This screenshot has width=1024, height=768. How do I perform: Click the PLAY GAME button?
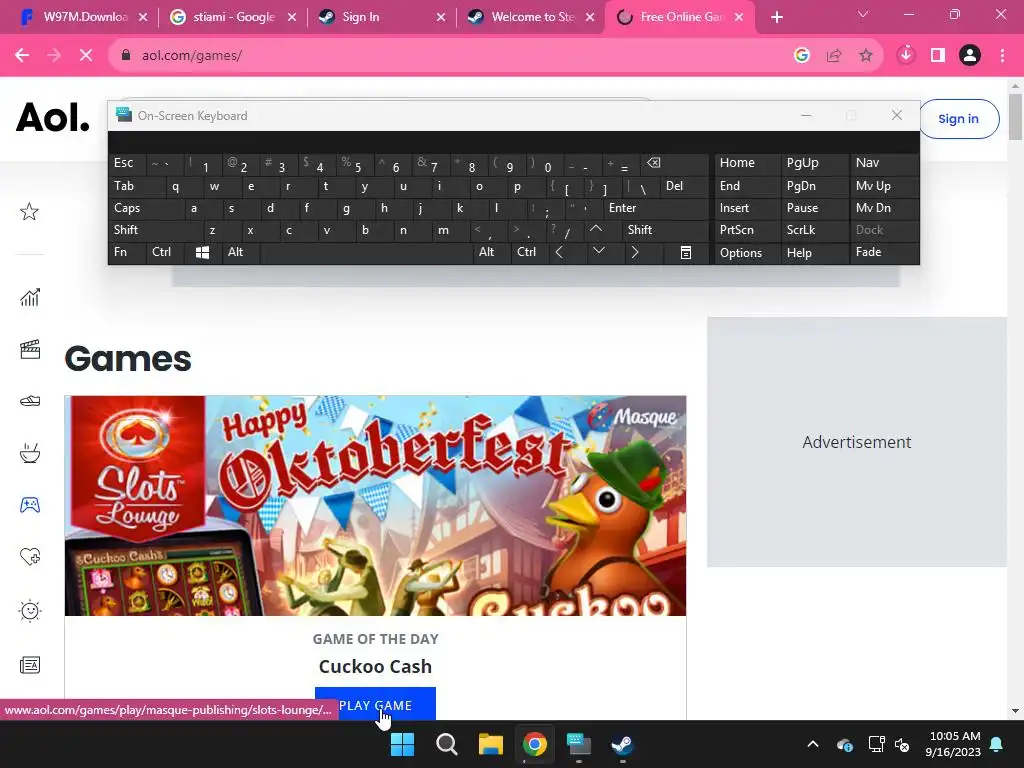(x=375, y=704)
